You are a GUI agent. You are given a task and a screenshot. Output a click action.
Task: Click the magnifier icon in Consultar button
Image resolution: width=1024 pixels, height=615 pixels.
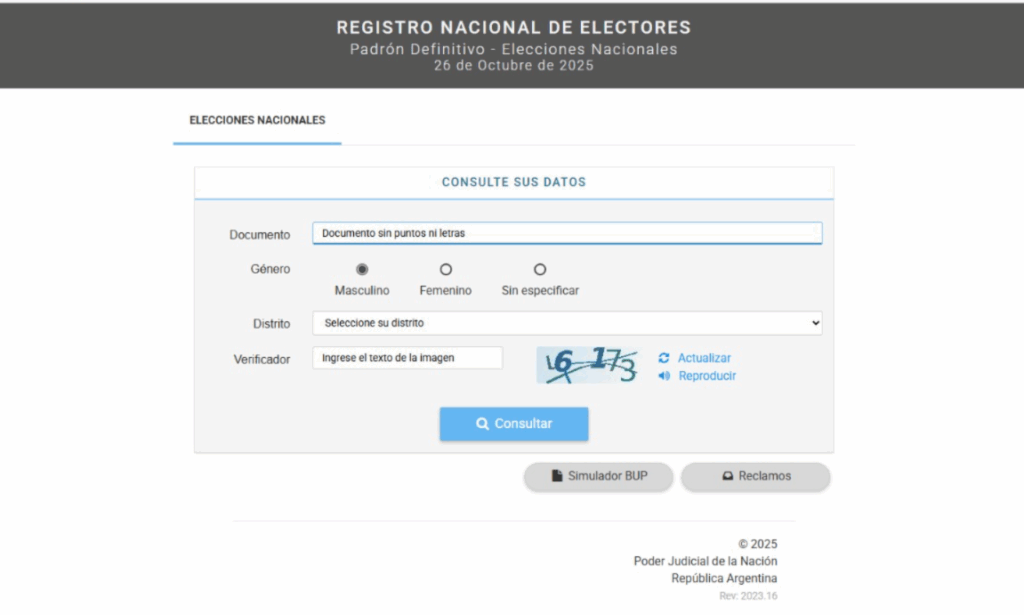tap(482, 424)
